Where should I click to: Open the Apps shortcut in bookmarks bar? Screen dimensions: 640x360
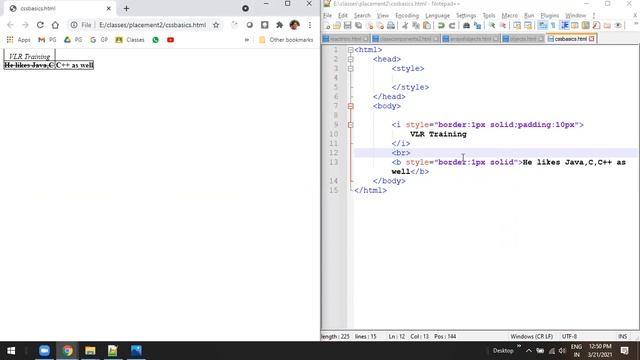[x=18, y=40]
